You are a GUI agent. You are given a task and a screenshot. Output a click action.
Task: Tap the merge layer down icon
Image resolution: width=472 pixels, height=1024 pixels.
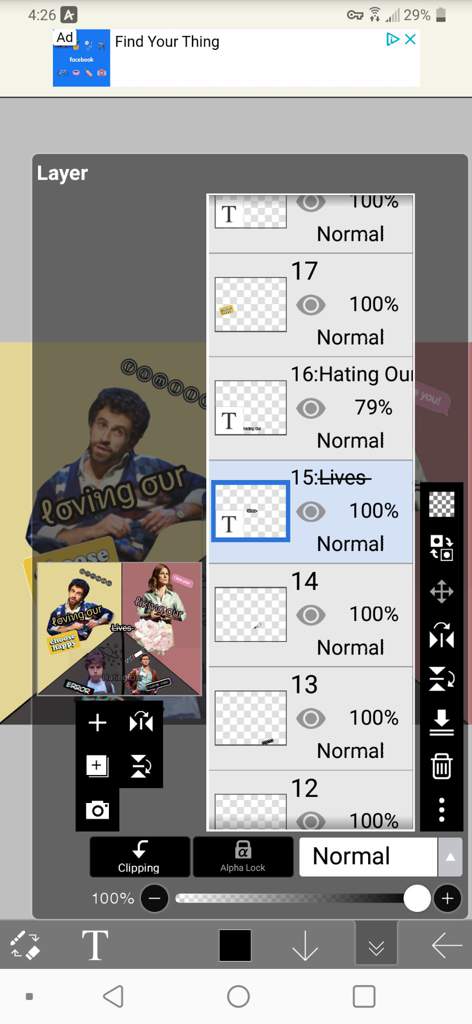tap(442, 722)
